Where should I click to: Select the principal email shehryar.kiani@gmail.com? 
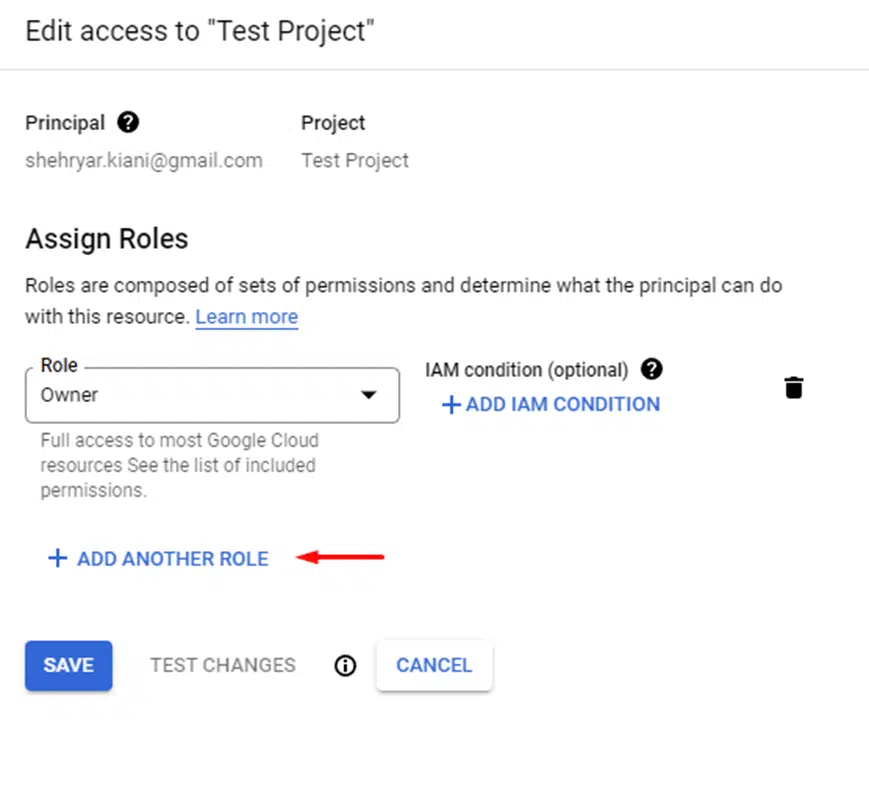[x=144, y=161]
